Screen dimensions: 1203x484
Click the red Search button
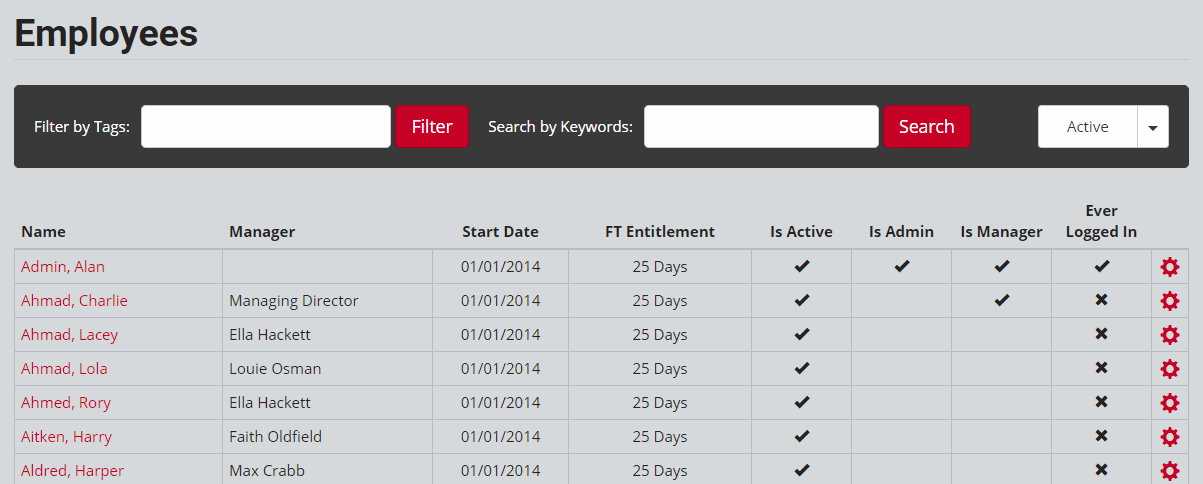927,127
